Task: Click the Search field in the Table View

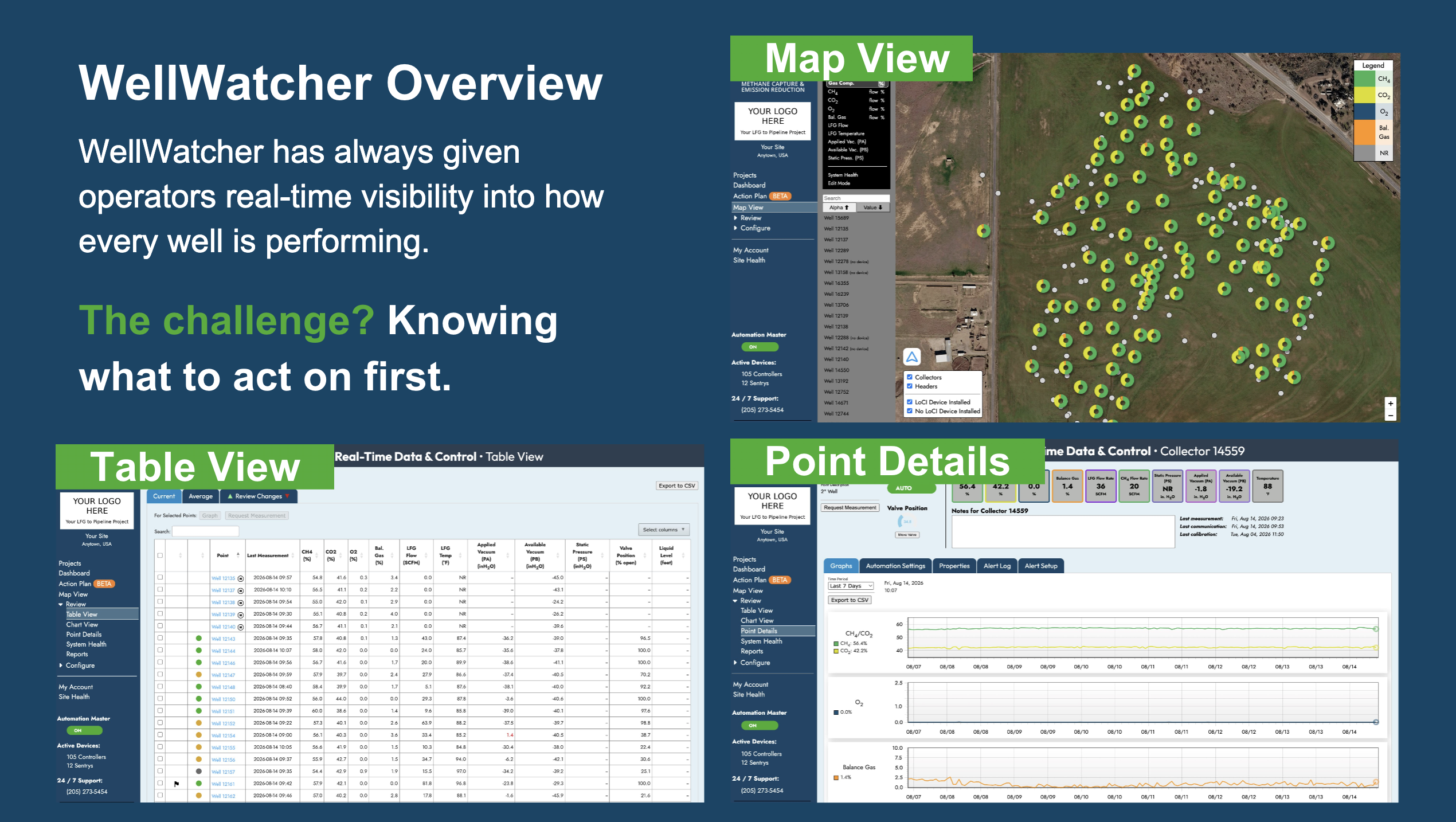Action: tap(205, 531)
